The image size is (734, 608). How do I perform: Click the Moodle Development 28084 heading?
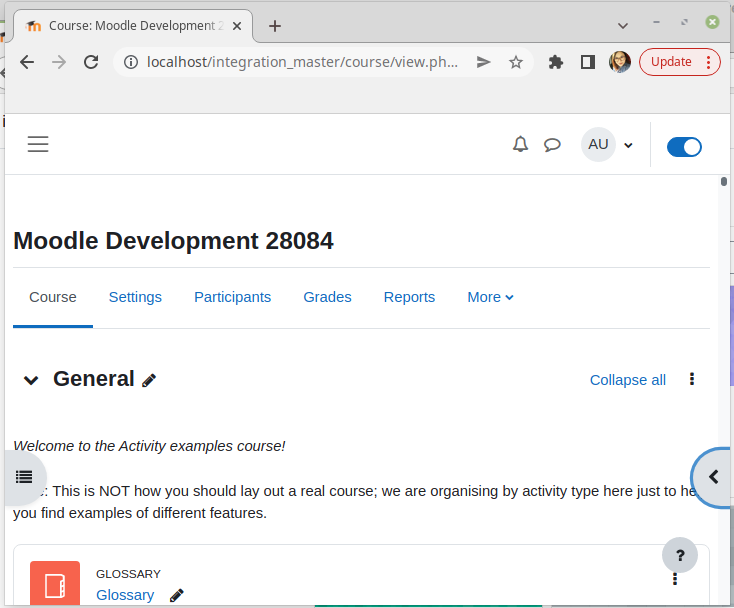pyautogui.click(x=173, y=241)
